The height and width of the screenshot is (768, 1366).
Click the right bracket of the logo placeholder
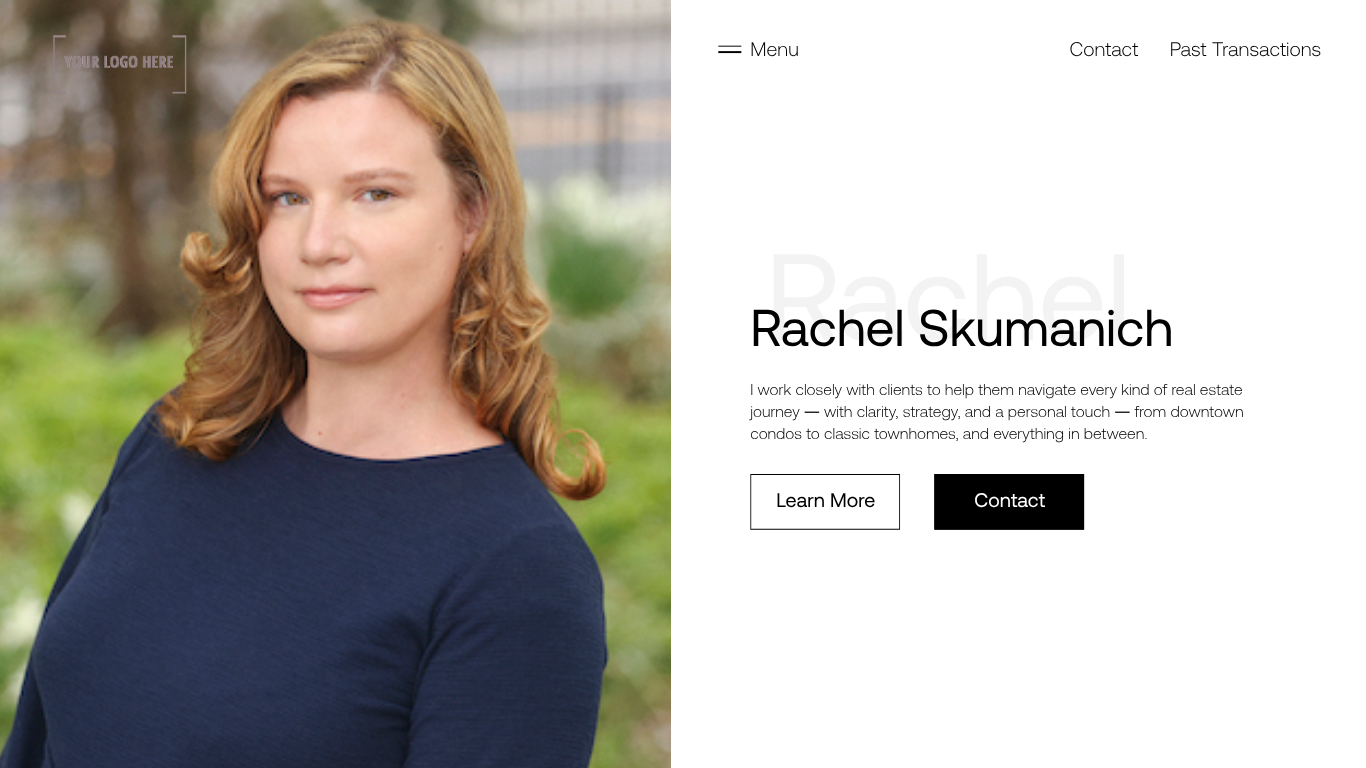[181, 64]
